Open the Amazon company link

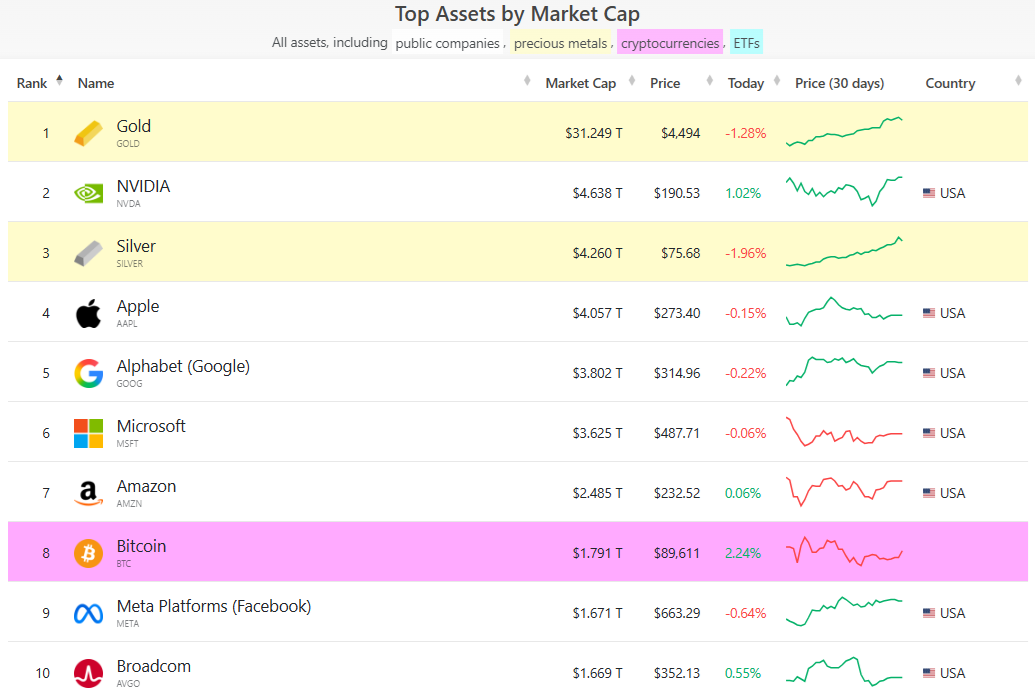pos(146,487)
